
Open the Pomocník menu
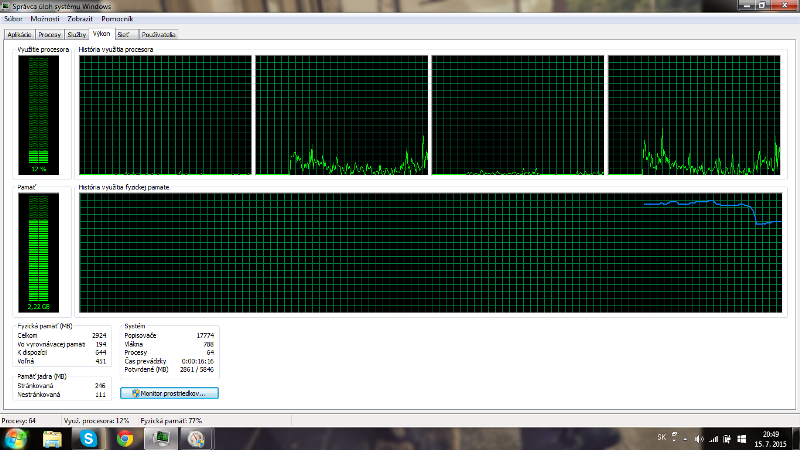[x=115, y=19]
